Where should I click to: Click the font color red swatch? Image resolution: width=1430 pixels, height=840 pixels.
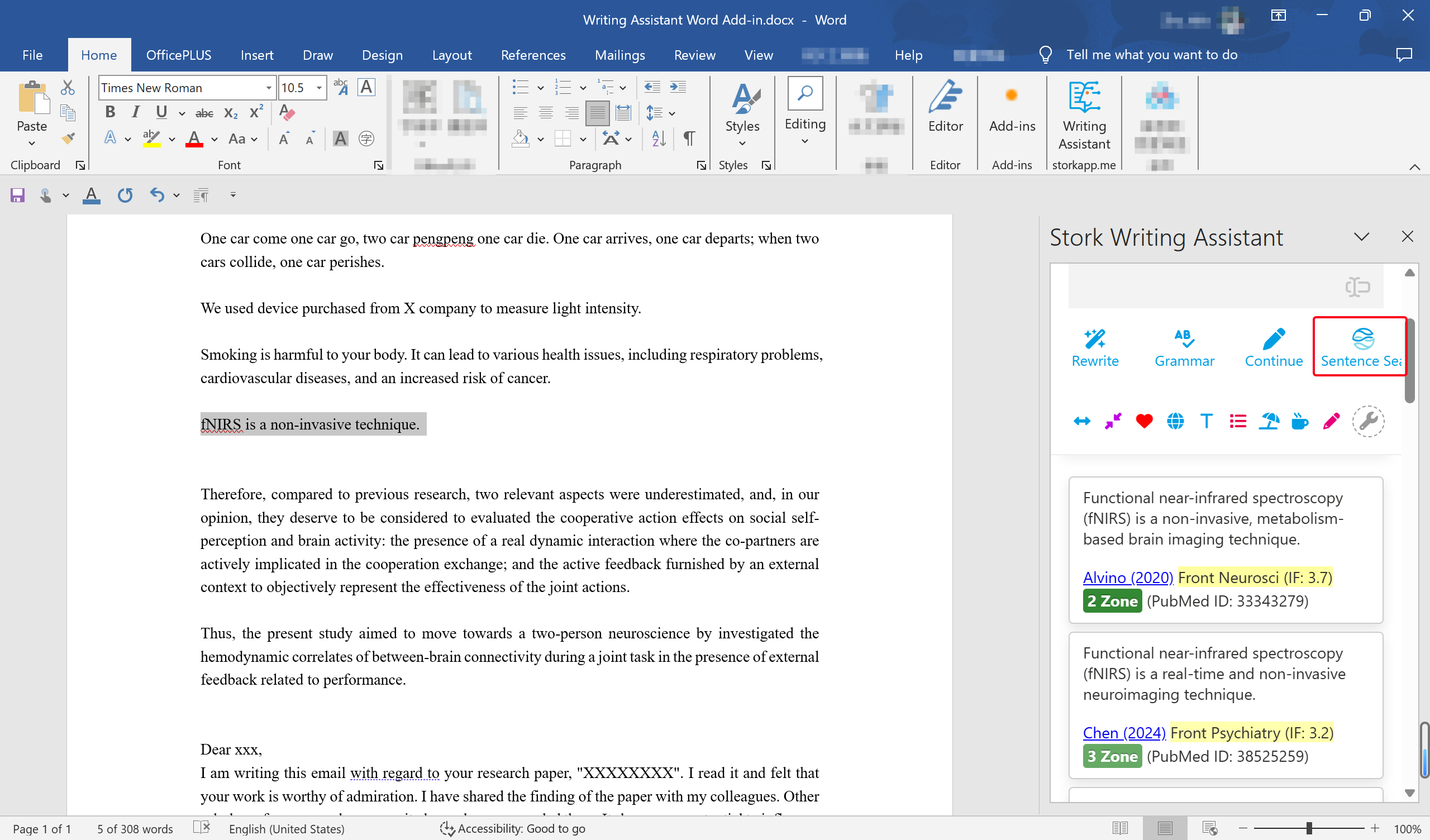click(x=194, y=139)
